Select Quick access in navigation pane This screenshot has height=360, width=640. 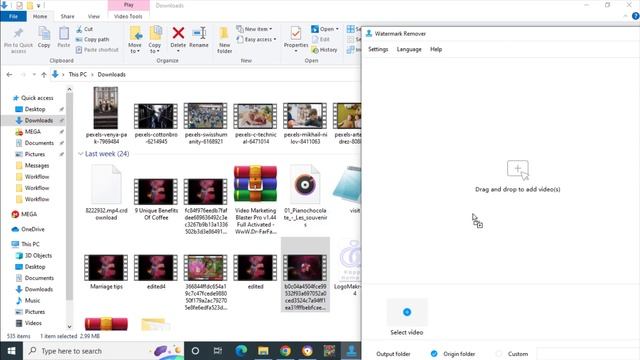click(37, 98)
